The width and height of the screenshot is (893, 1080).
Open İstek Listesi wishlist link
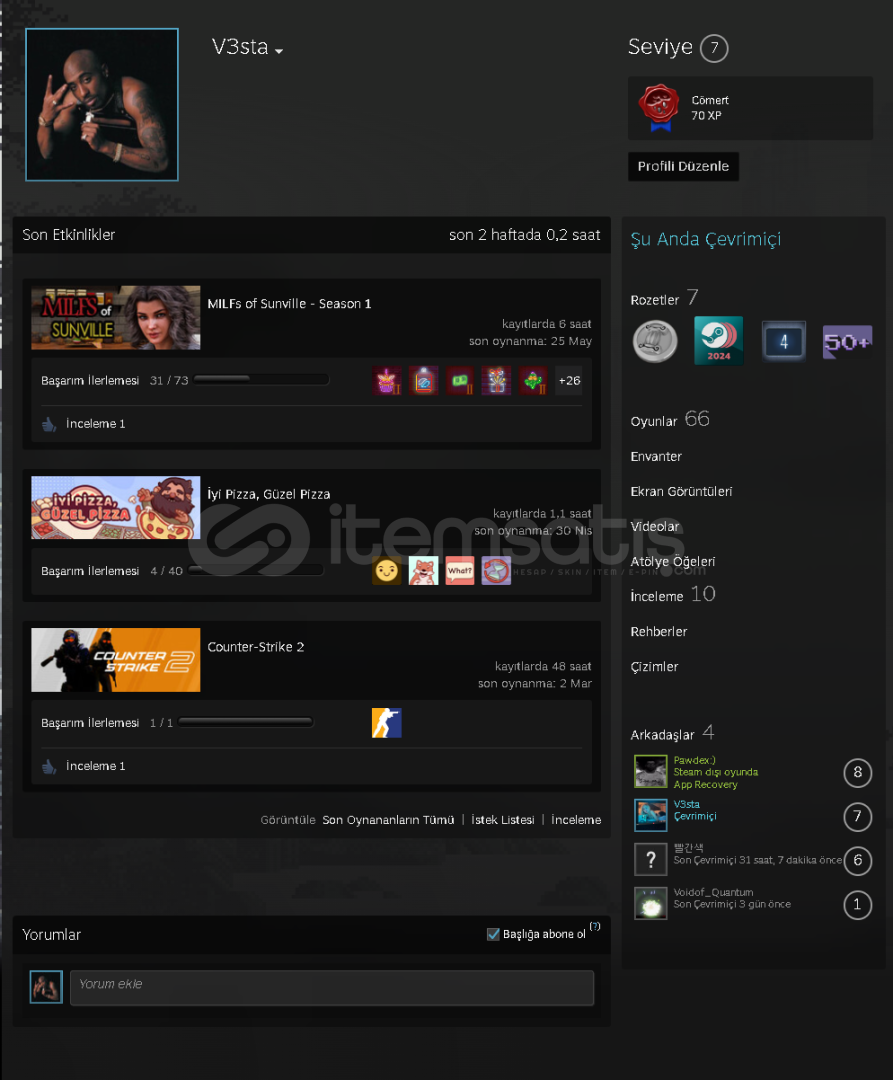tap(503, 820)
